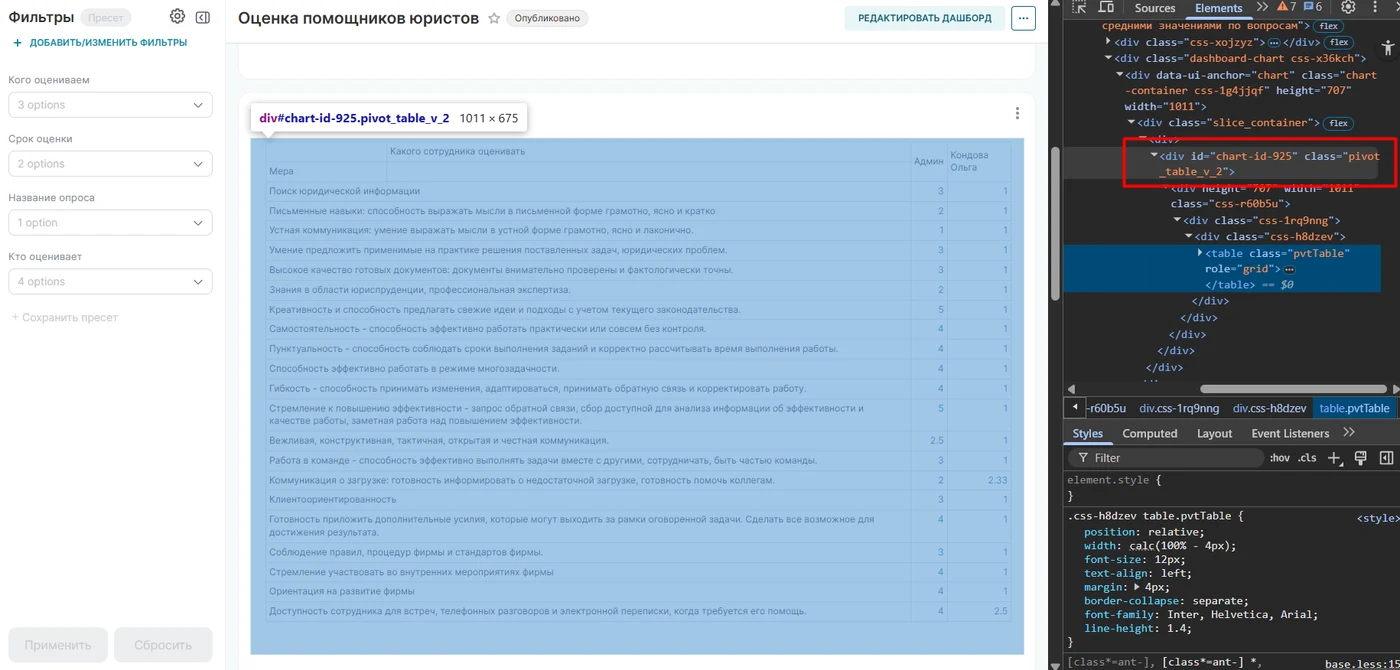Favorite the dashboard with the star icon

click(494, 19)
